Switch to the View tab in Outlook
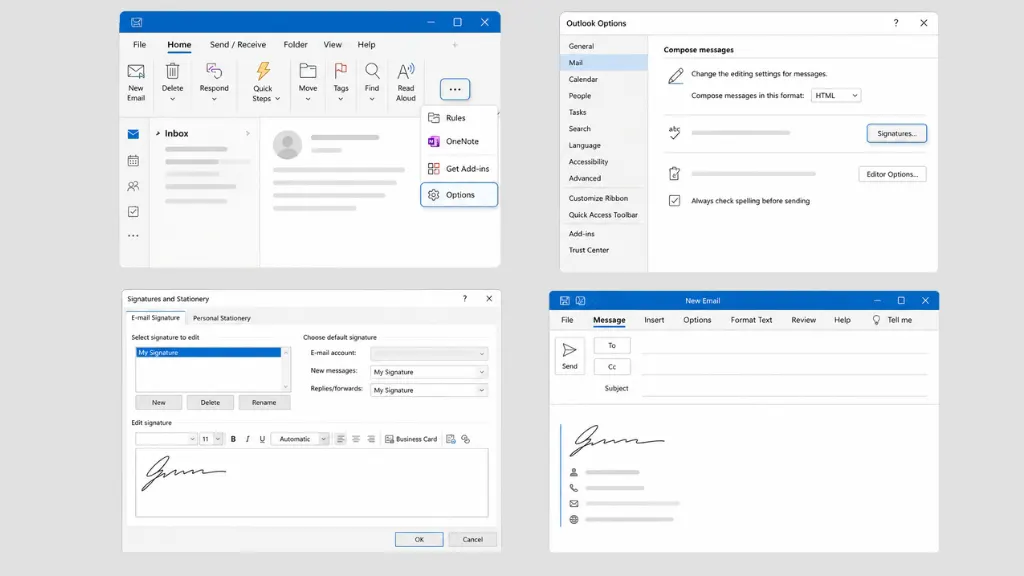This screenshot has width=1024, height=576. coord(332,45)
